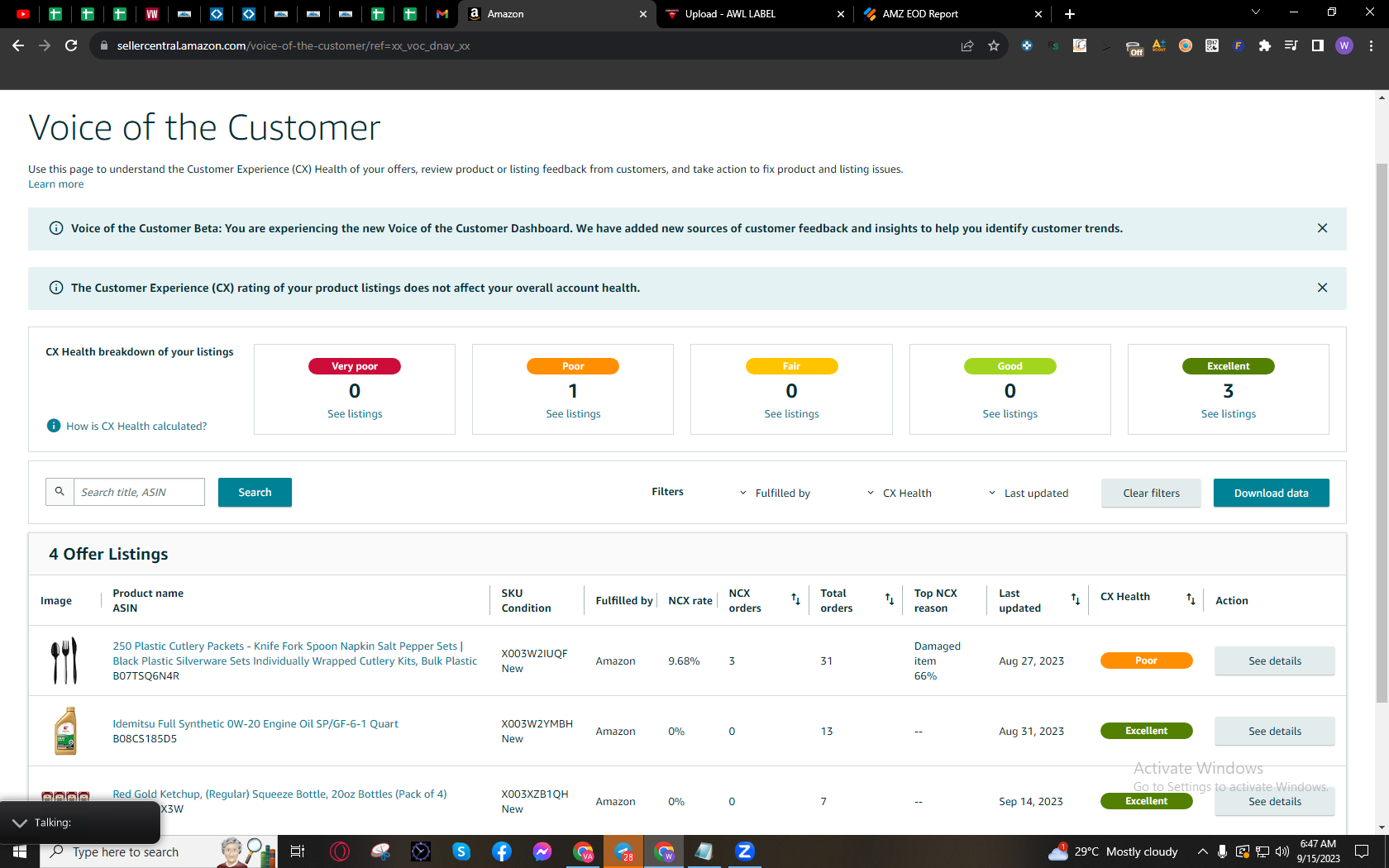Open the YouTube pinned tab

22,14
